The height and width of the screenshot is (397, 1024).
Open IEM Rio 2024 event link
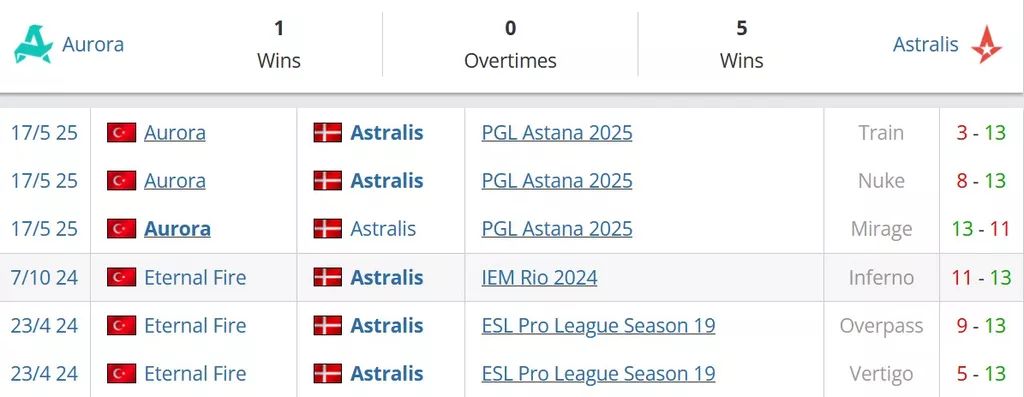tap(539, 278)
